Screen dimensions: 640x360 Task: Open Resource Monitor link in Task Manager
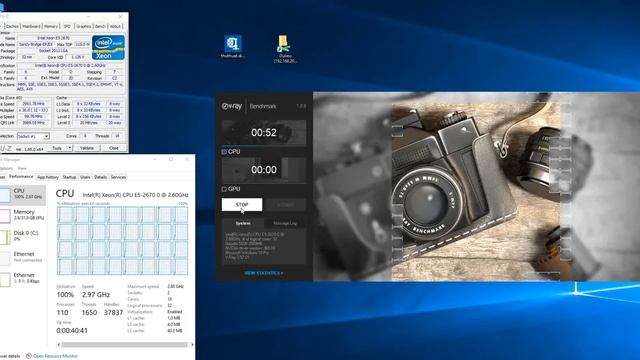(56, 356)
